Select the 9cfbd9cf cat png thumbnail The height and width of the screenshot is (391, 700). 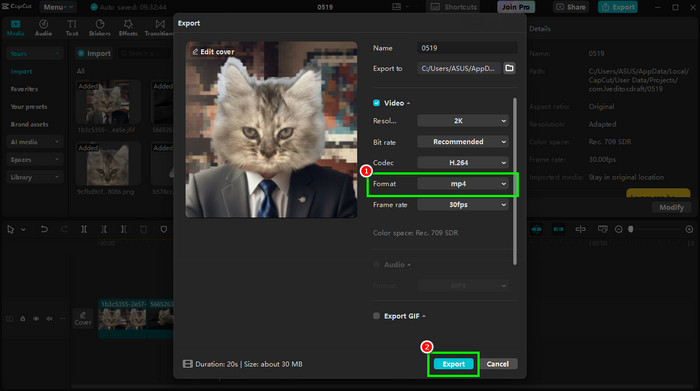point(108,164)
